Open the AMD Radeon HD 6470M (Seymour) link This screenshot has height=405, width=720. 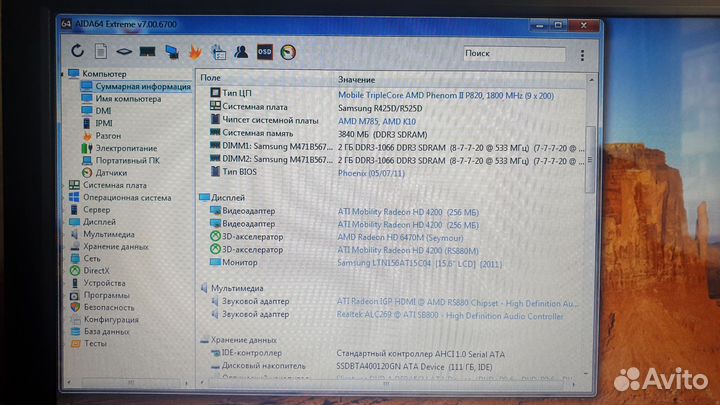400,238
